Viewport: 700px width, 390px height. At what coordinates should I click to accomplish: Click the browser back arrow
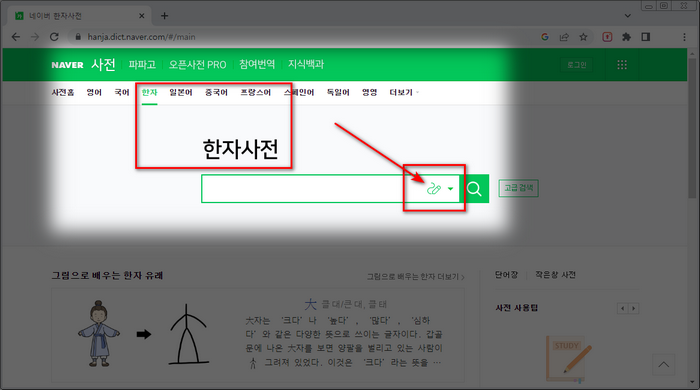click(16, 37)
